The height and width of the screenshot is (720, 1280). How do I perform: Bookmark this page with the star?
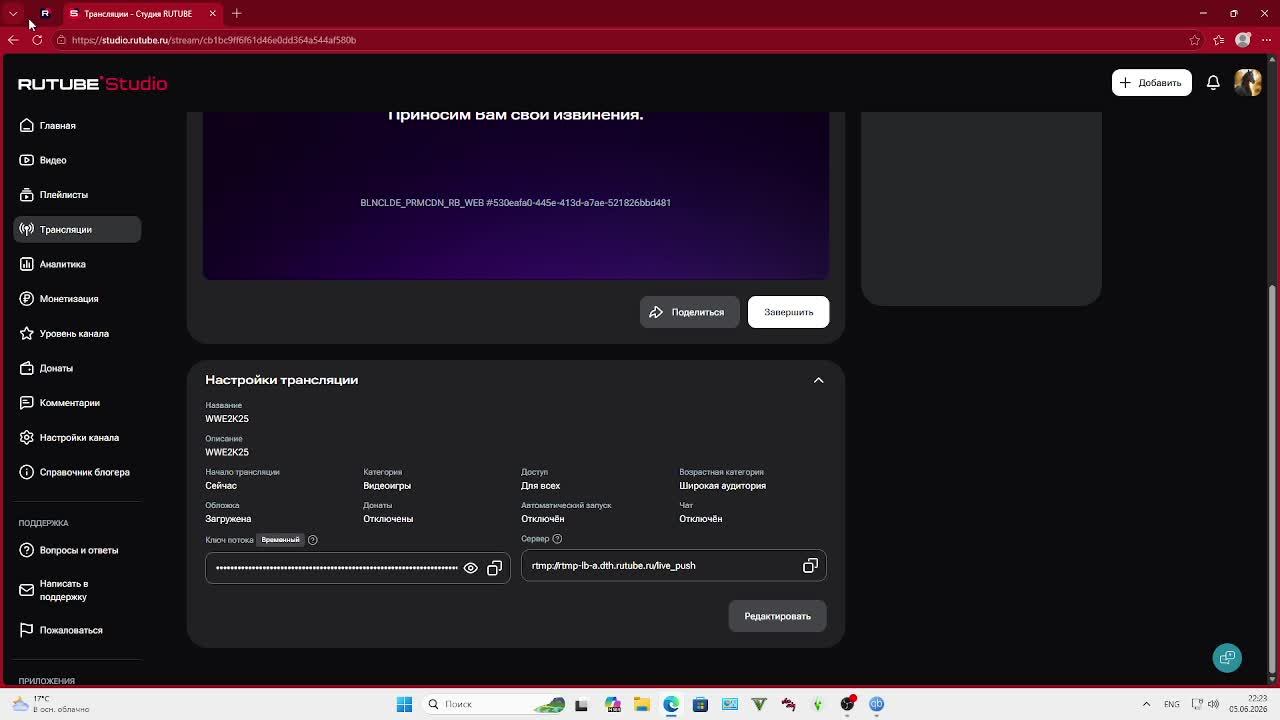point(1195,40)
